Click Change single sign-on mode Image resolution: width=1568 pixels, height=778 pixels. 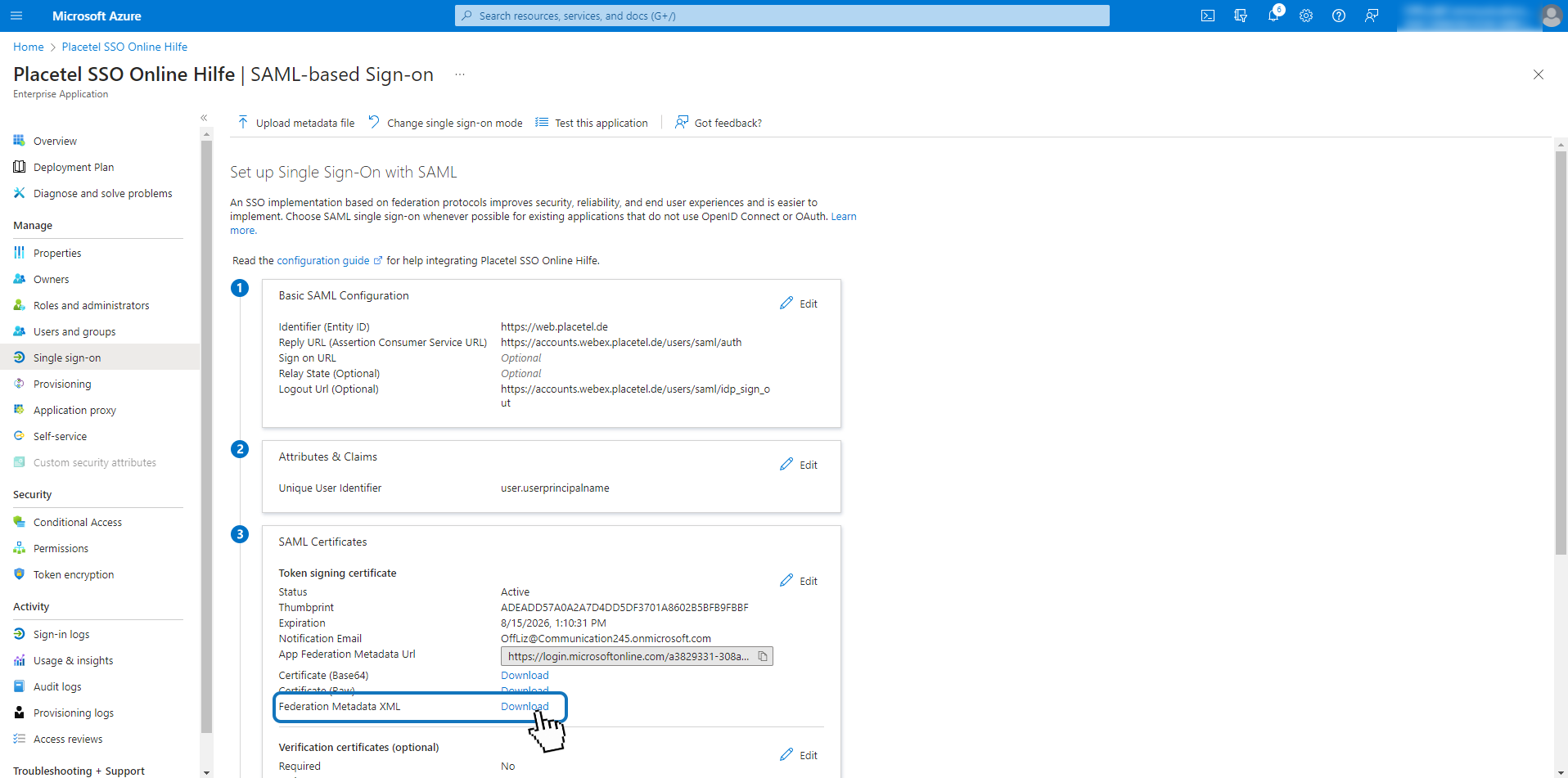pyautogui.click(x=445, y=123)
